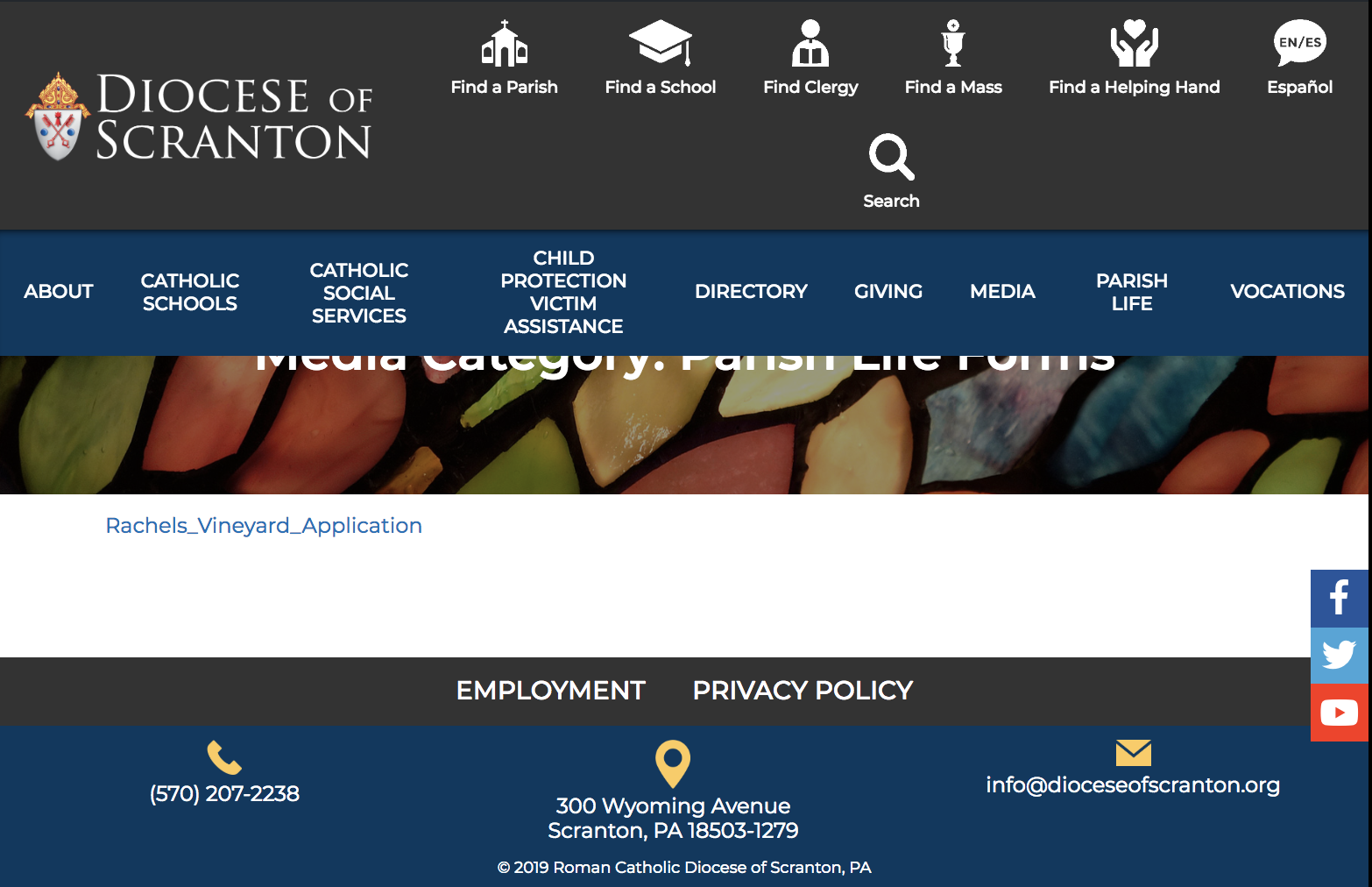Expand the Parish Life menu

click(1131, 292)
